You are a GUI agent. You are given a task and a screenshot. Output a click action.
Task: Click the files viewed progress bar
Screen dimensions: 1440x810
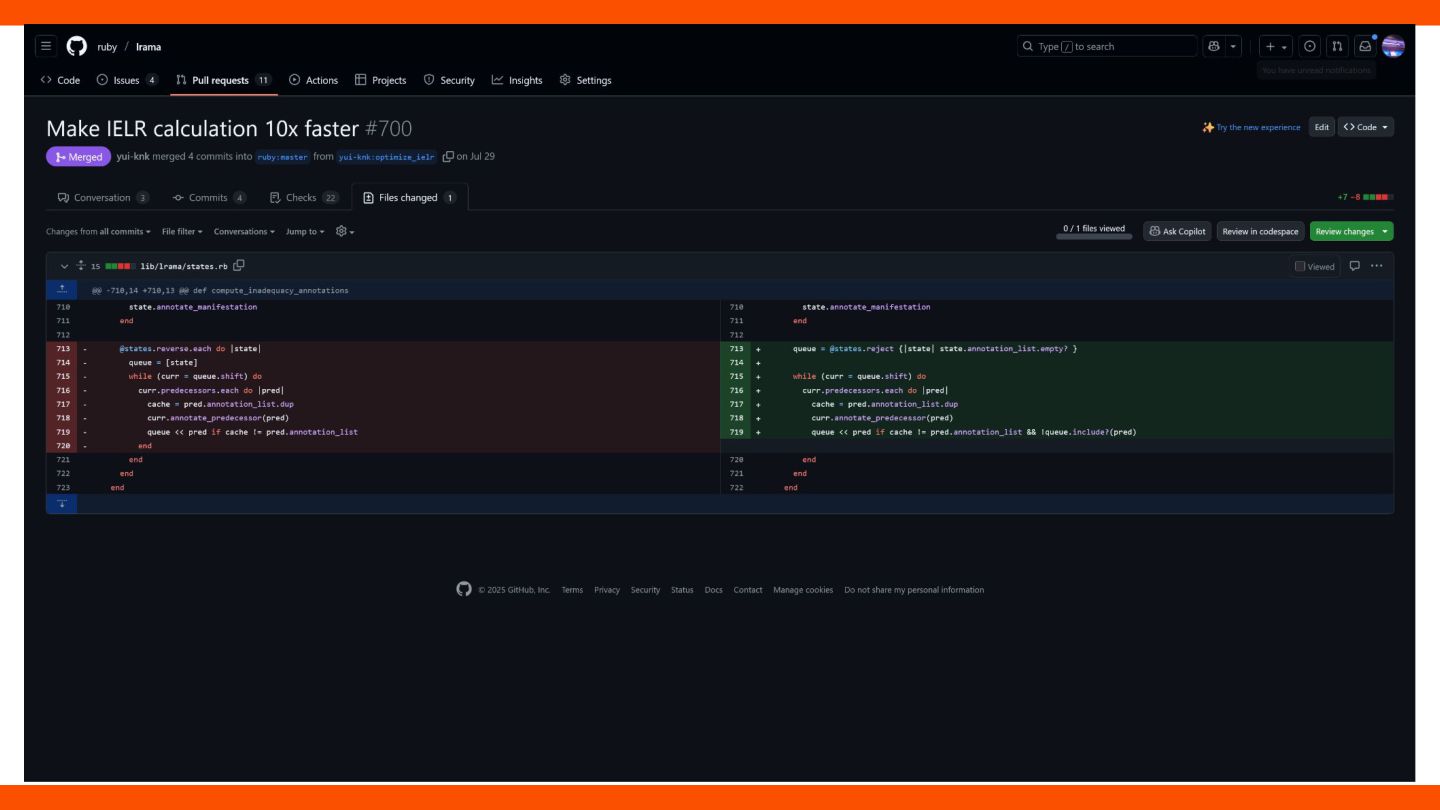tap(1094, 237)
